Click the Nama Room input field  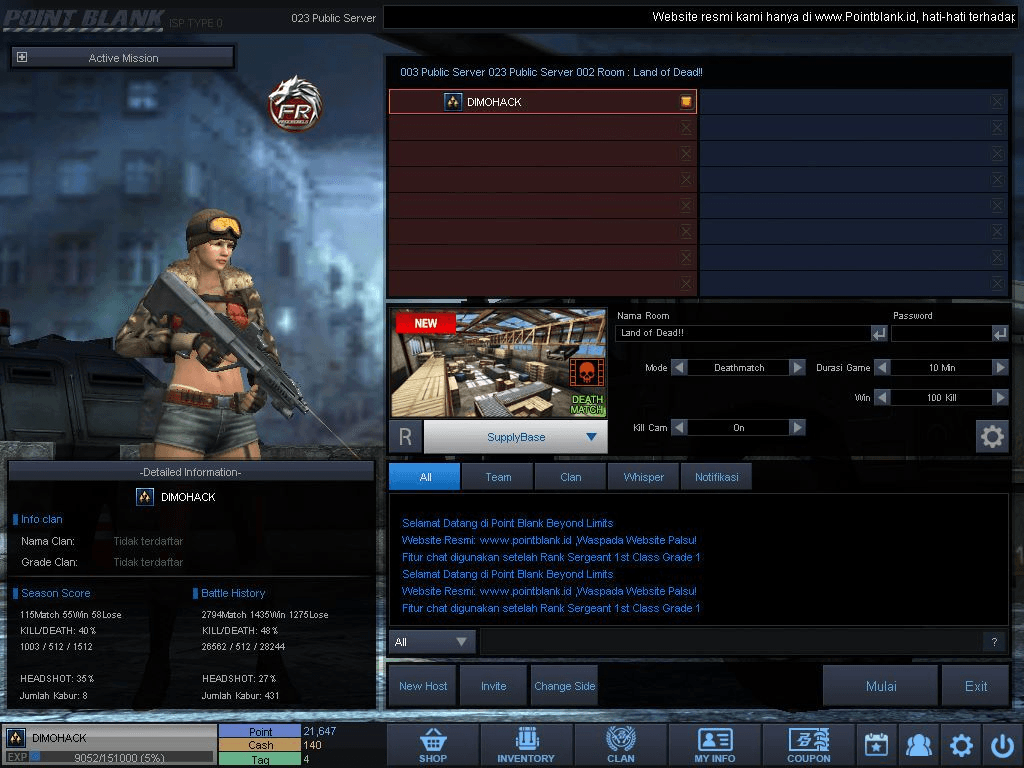click(x=743, y=333)
